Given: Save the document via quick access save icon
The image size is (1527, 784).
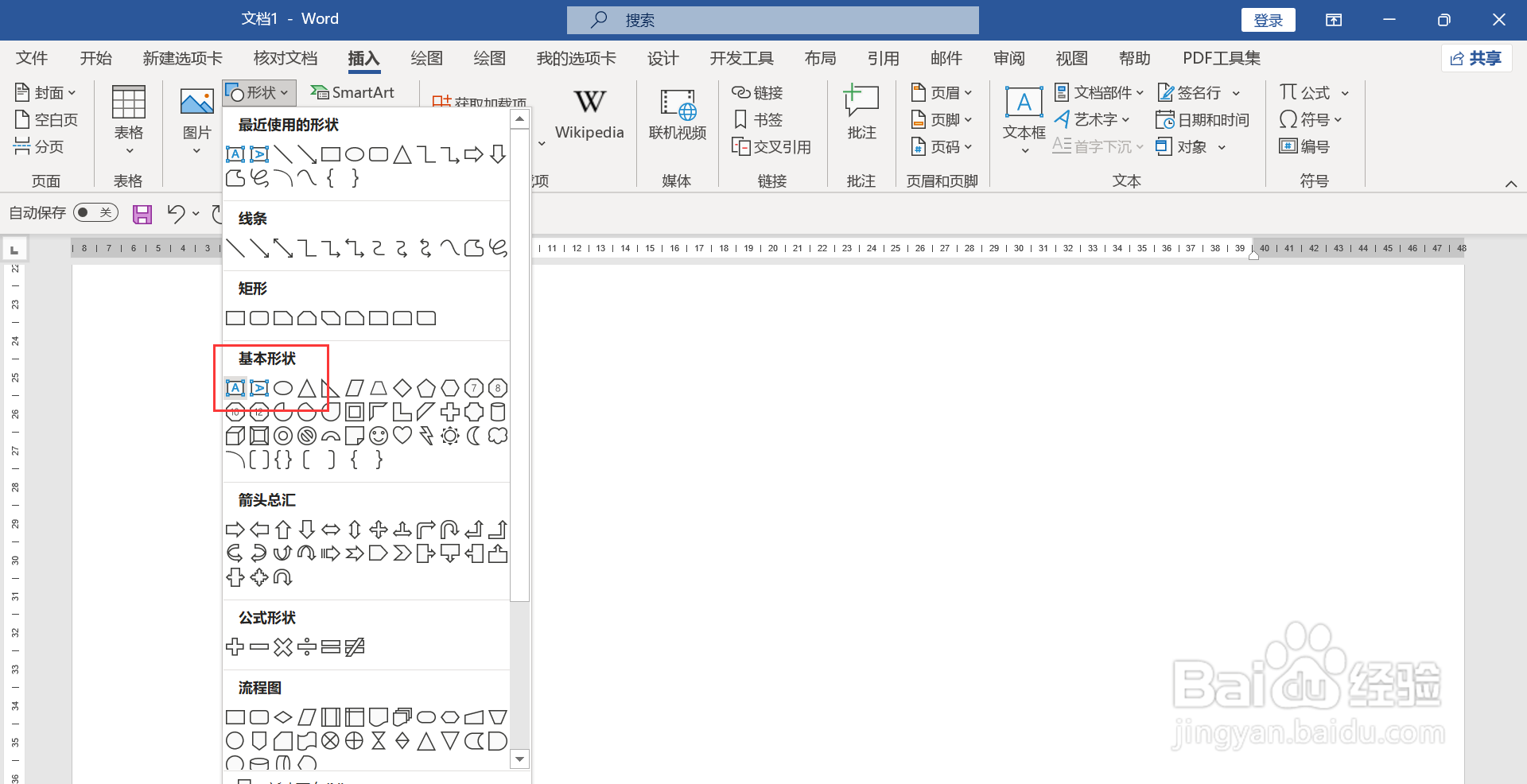Looking at the screenshot, I should 142,213.
